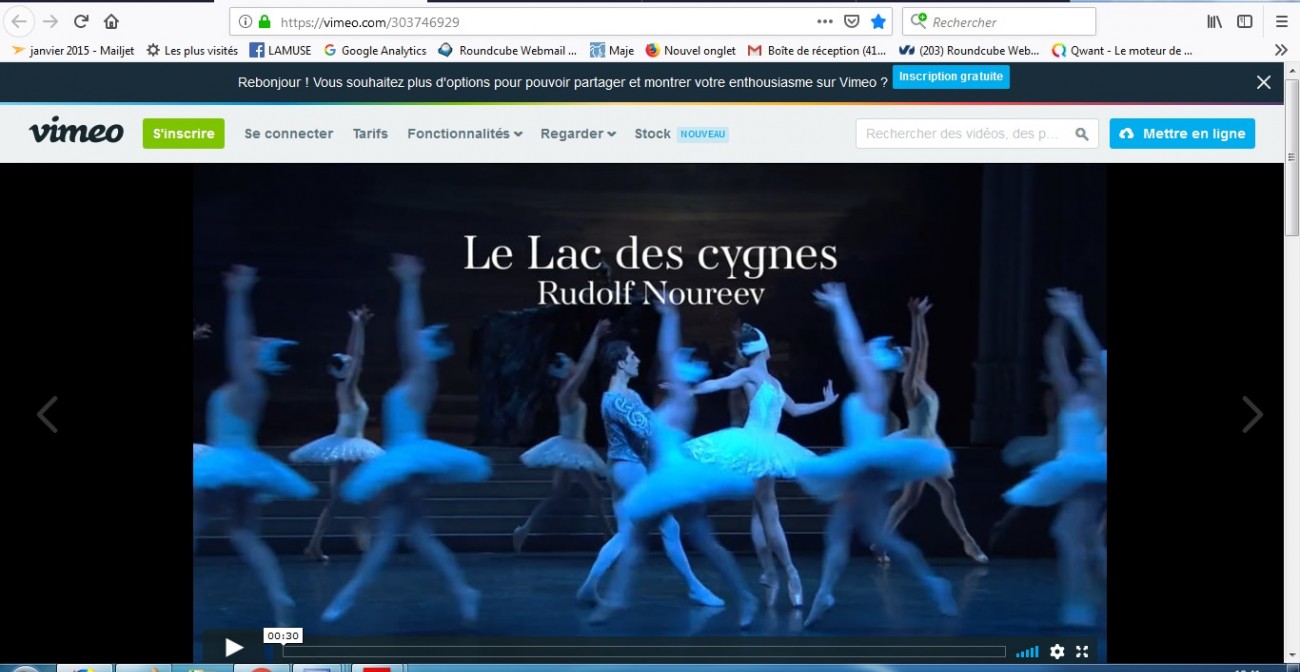This screenshot has height=672, width=1300.
Task: Go to browser home page
Action: click(111, 21)
